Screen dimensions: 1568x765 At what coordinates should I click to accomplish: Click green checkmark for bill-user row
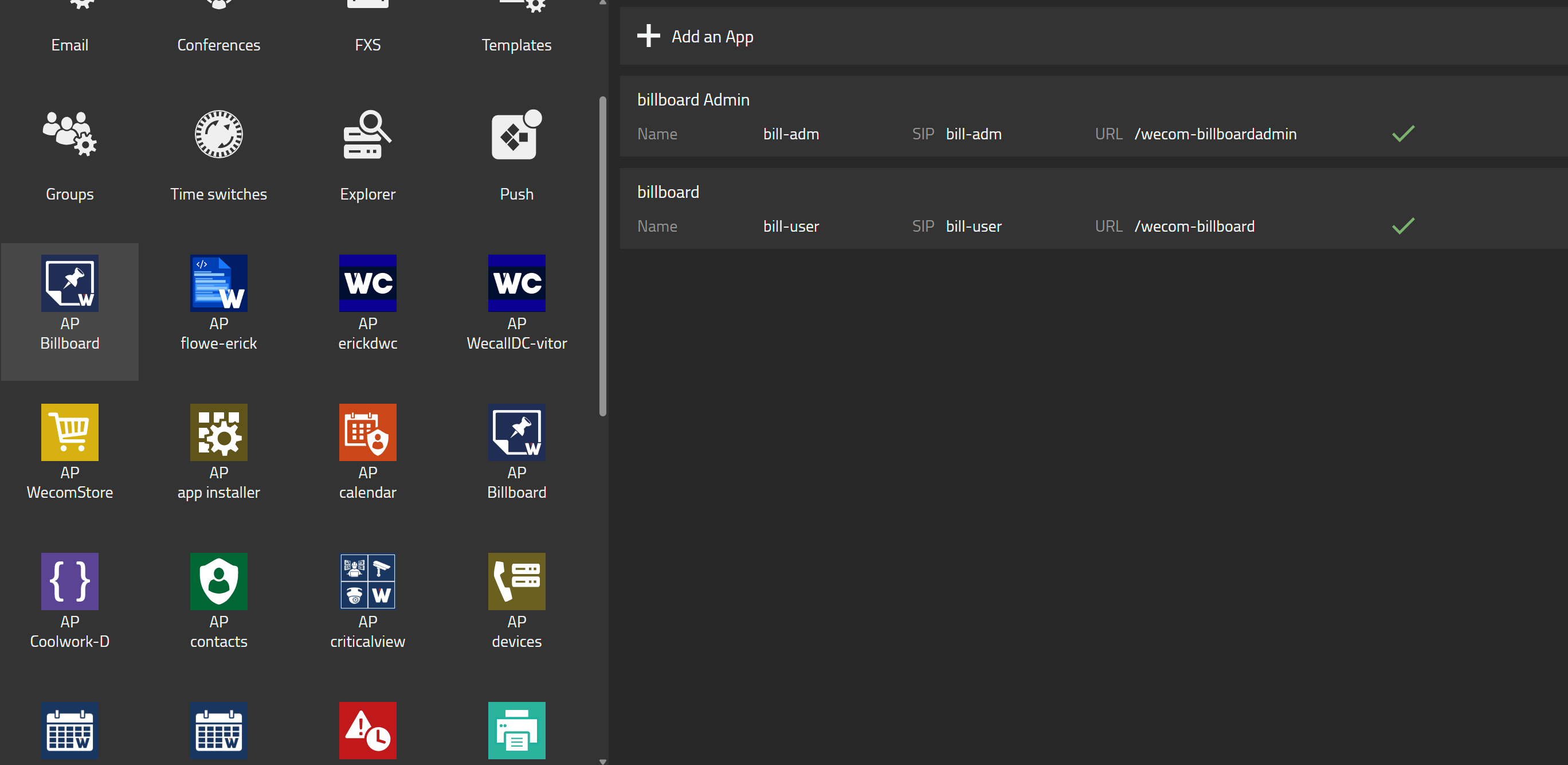click(1402, 227)
